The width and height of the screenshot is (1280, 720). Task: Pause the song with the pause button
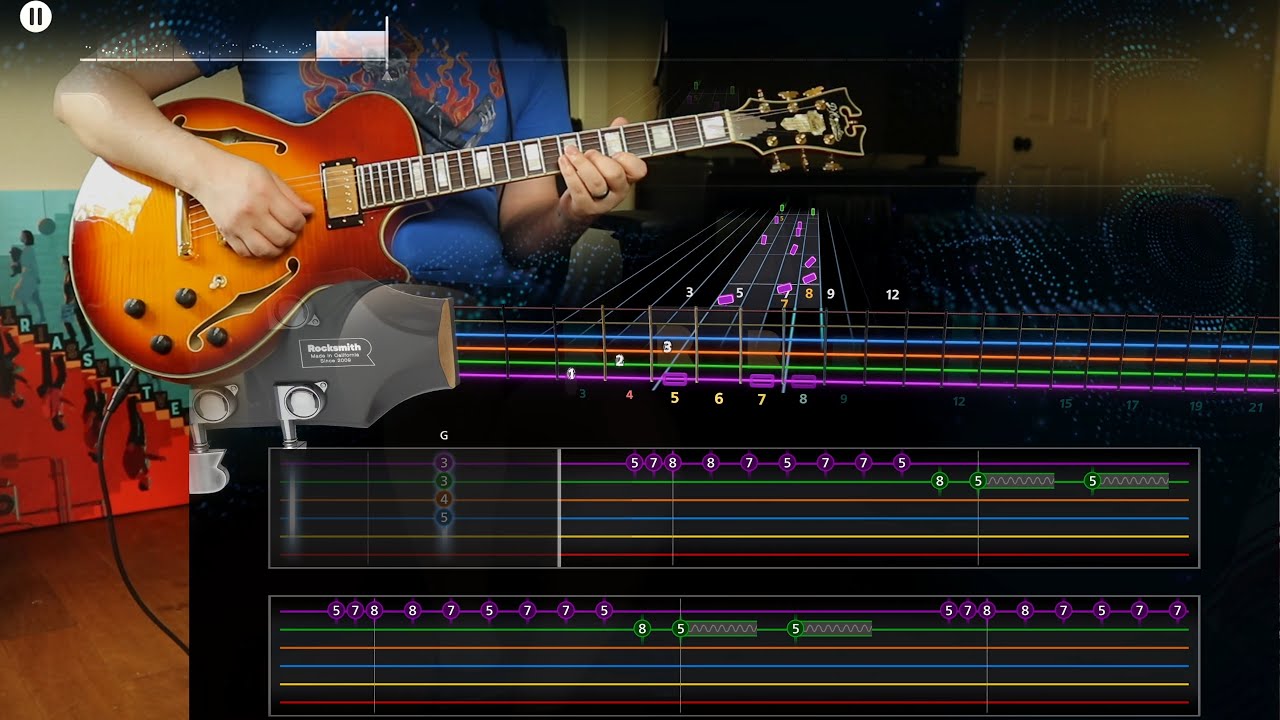pos(36,16)
